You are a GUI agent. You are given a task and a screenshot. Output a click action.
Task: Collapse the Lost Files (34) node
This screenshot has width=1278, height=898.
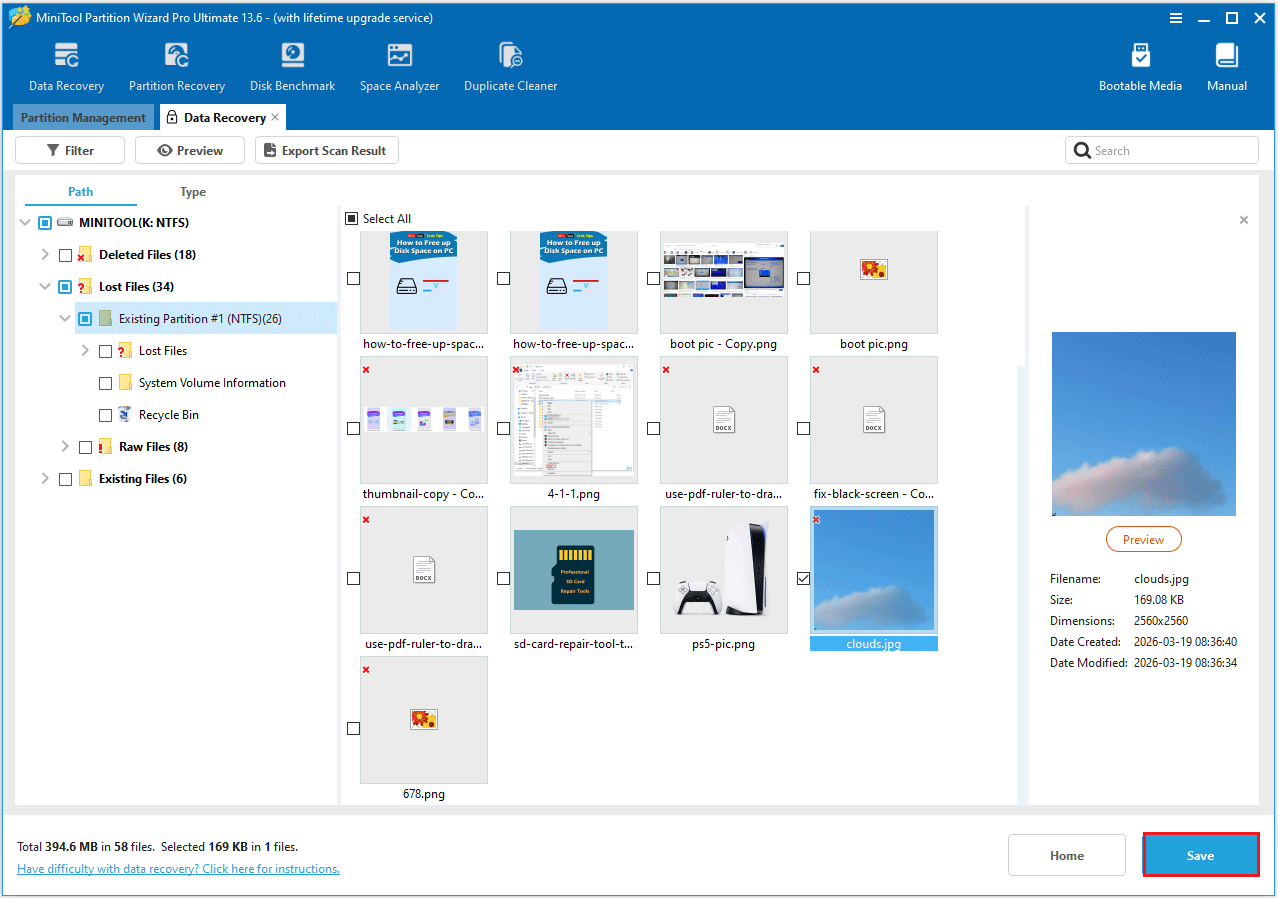pos(45,287)
